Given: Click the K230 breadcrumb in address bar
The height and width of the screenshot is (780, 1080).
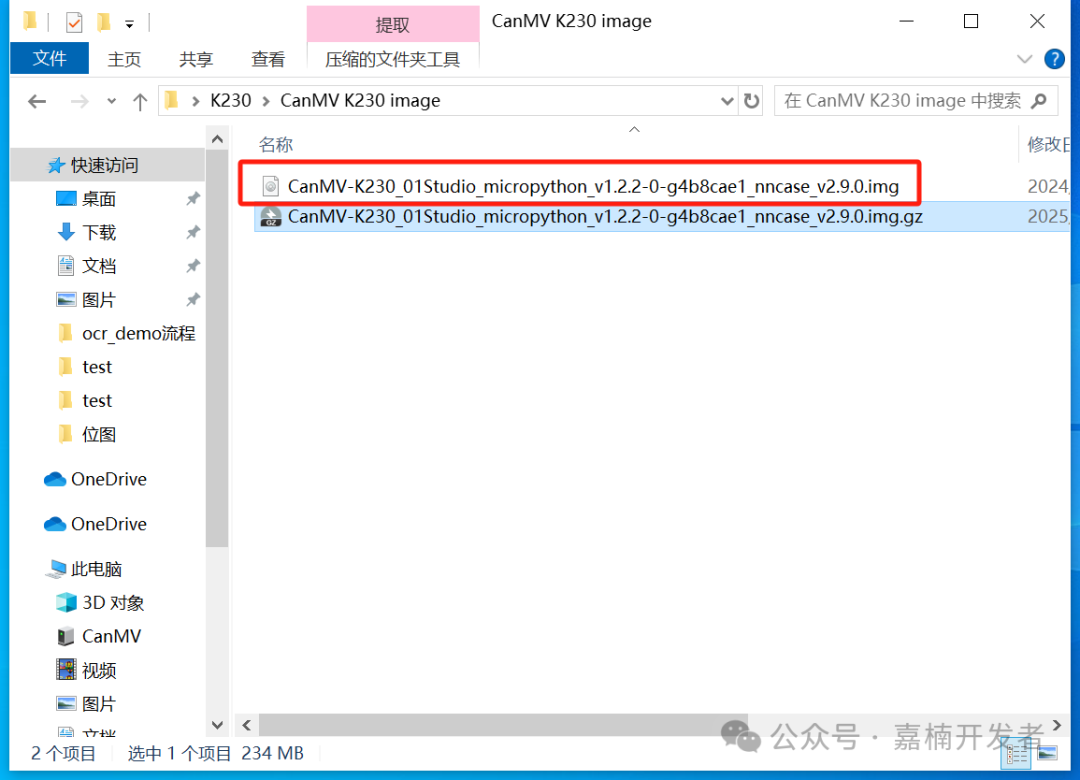Looking at the screenshot, I should pos(231,101).
